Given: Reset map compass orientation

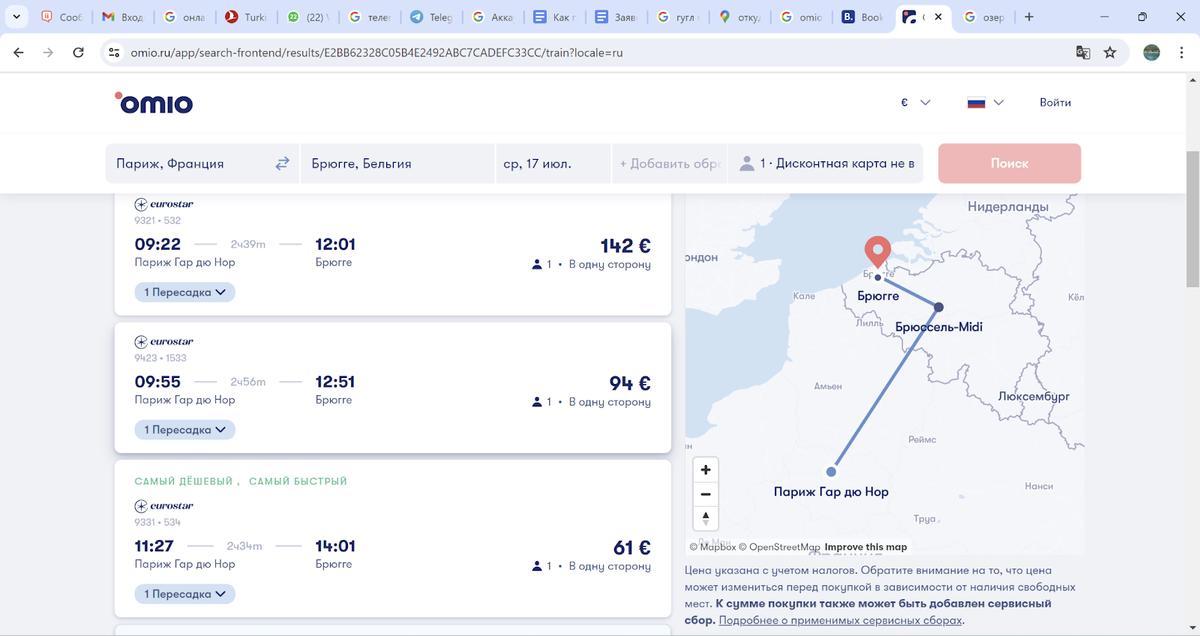Looking at the screenshot, I should (x=706, y=518).
